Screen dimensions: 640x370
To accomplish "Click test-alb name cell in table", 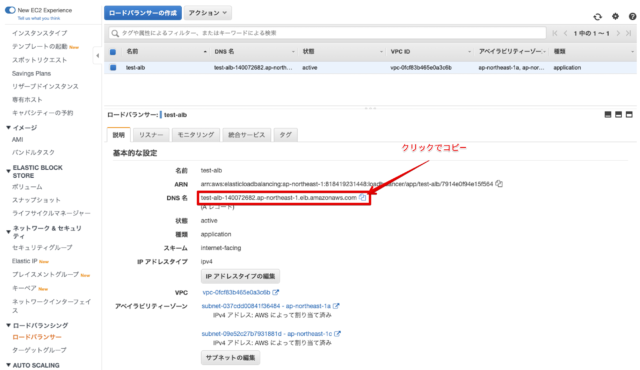I will click(136, 68).
